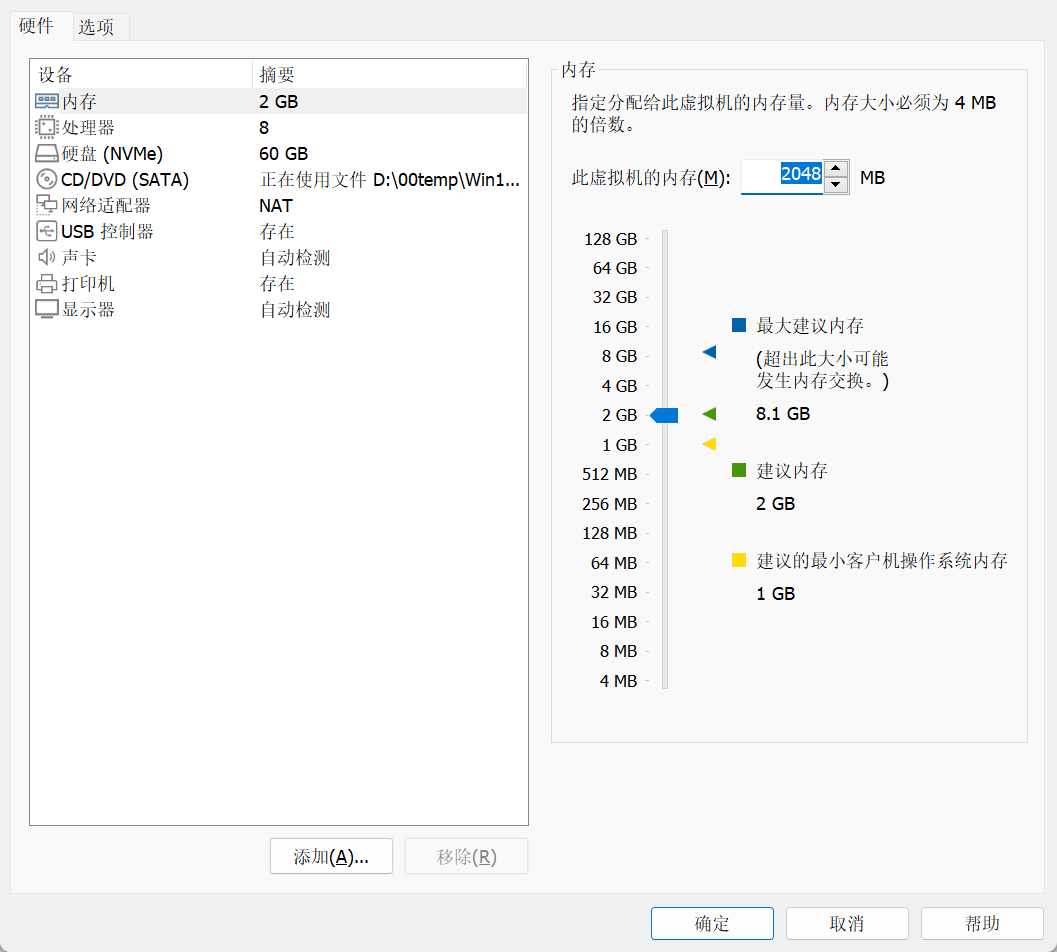Image resolution: width=1057 pixels, height=952 pixels.
Task: Select the 处理器 row in device list
Action: click(x=278, y=127)
